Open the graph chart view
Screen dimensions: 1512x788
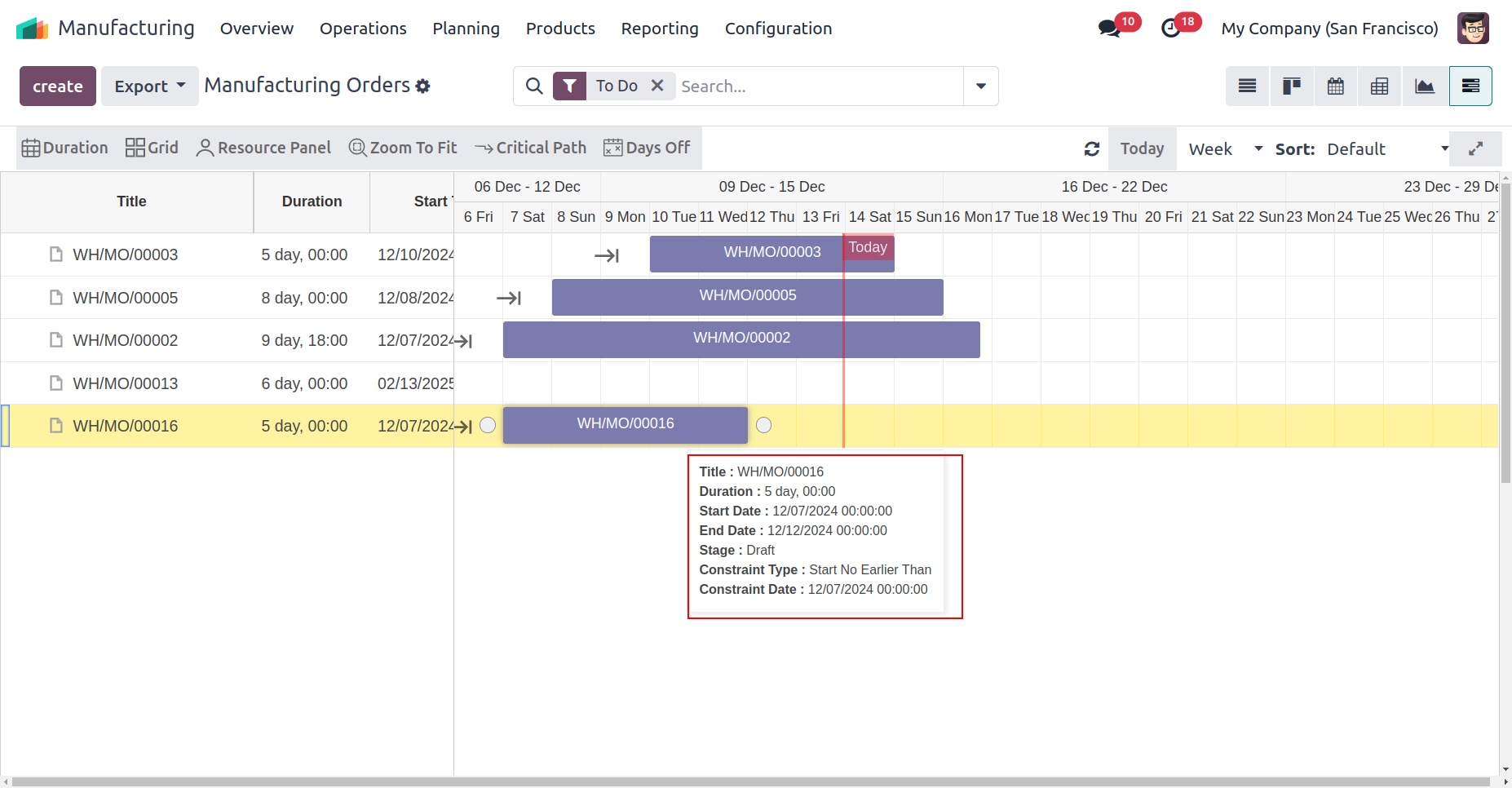1424,86
